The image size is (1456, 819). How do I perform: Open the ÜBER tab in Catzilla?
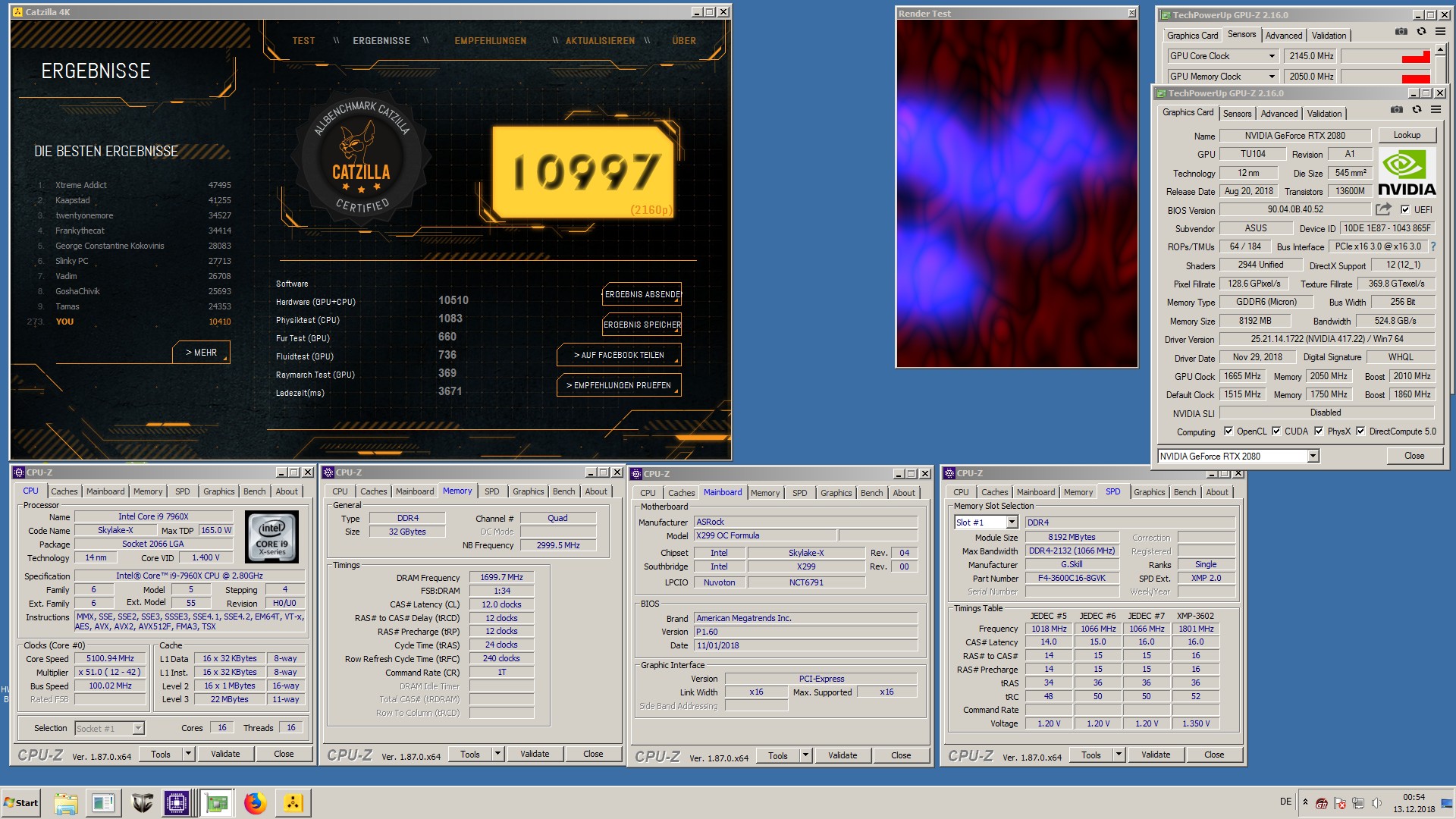click(x=683, y=41)
